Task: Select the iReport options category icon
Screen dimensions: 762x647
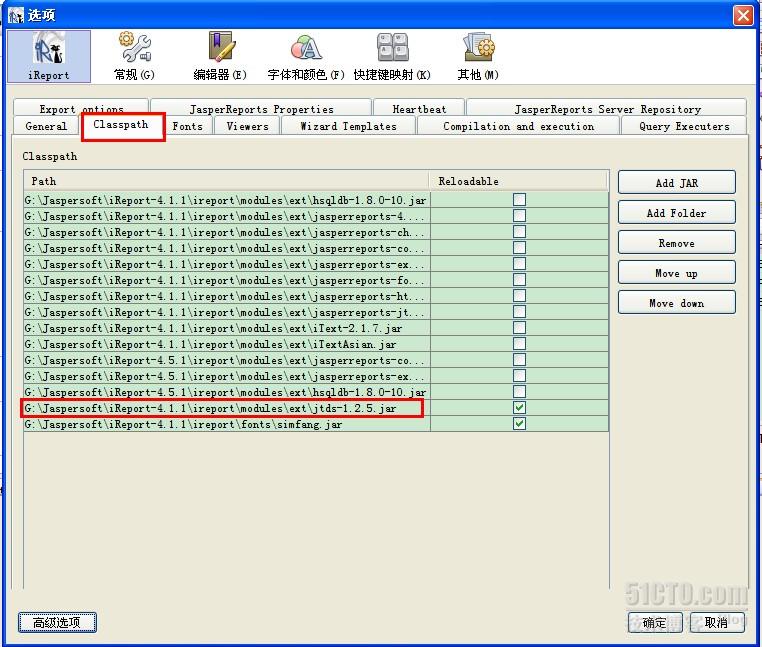Action: tap(49, 56)
